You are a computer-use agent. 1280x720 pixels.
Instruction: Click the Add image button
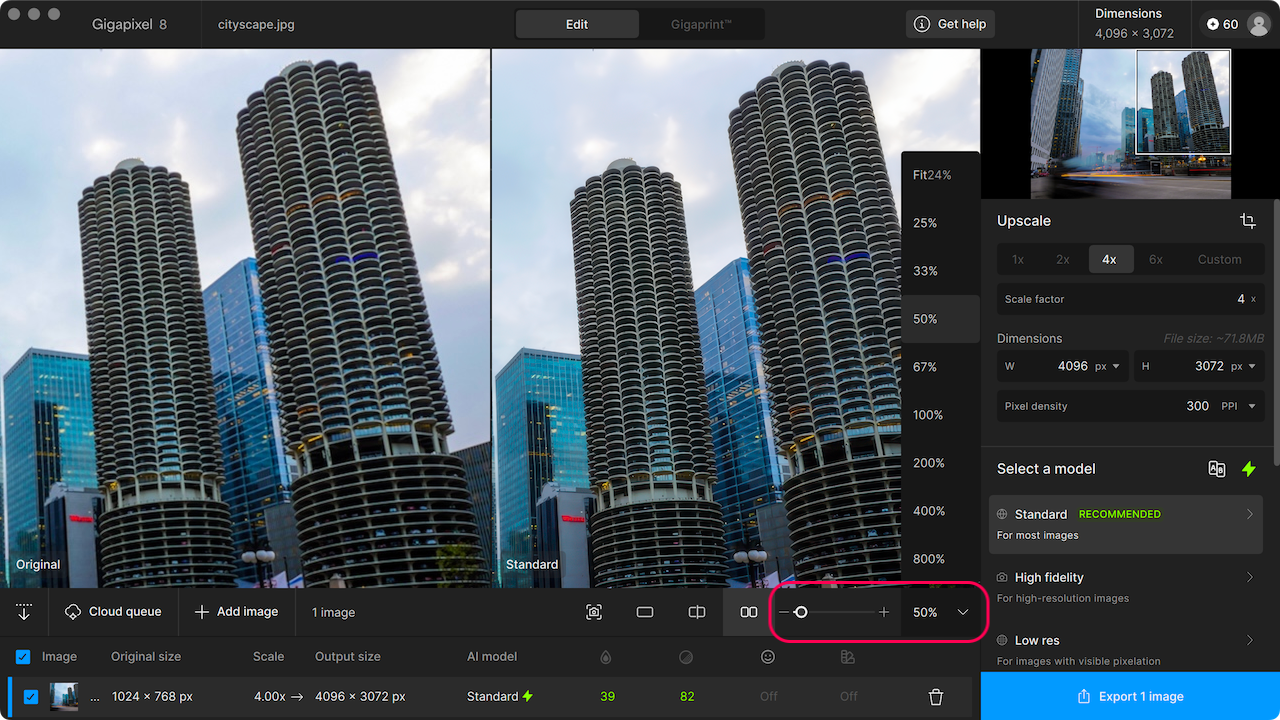point(236,612)
